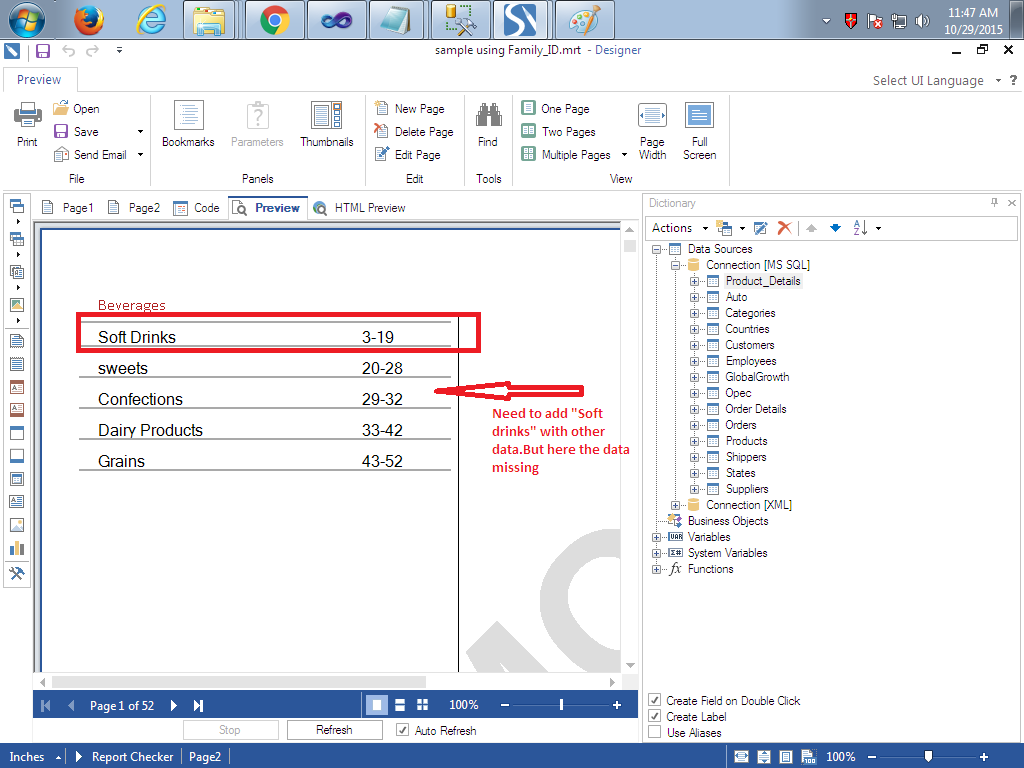Viewport: 1024px width, 768px height.
Task: Move dictionary item down with blue arrow
Action: click(835, 228)
